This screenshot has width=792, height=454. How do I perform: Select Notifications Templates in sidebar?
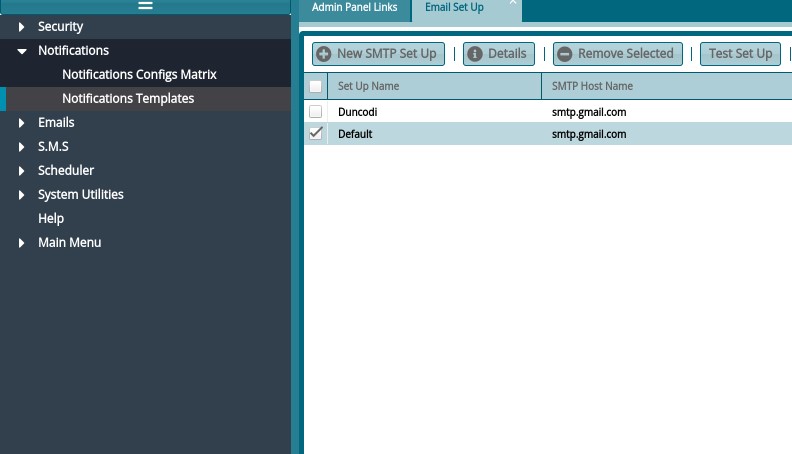(x=128, y=99)
